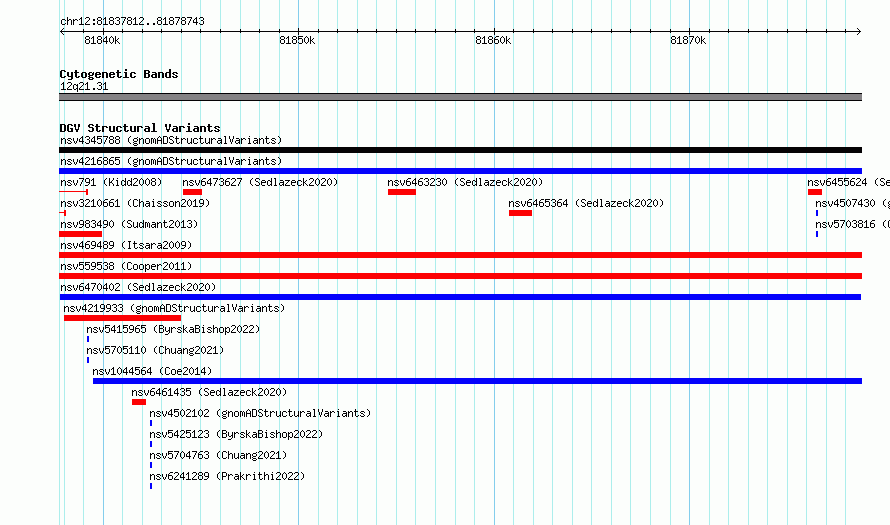Click the nsv6241289 (Prakrithi2022) label

(227, 476)
